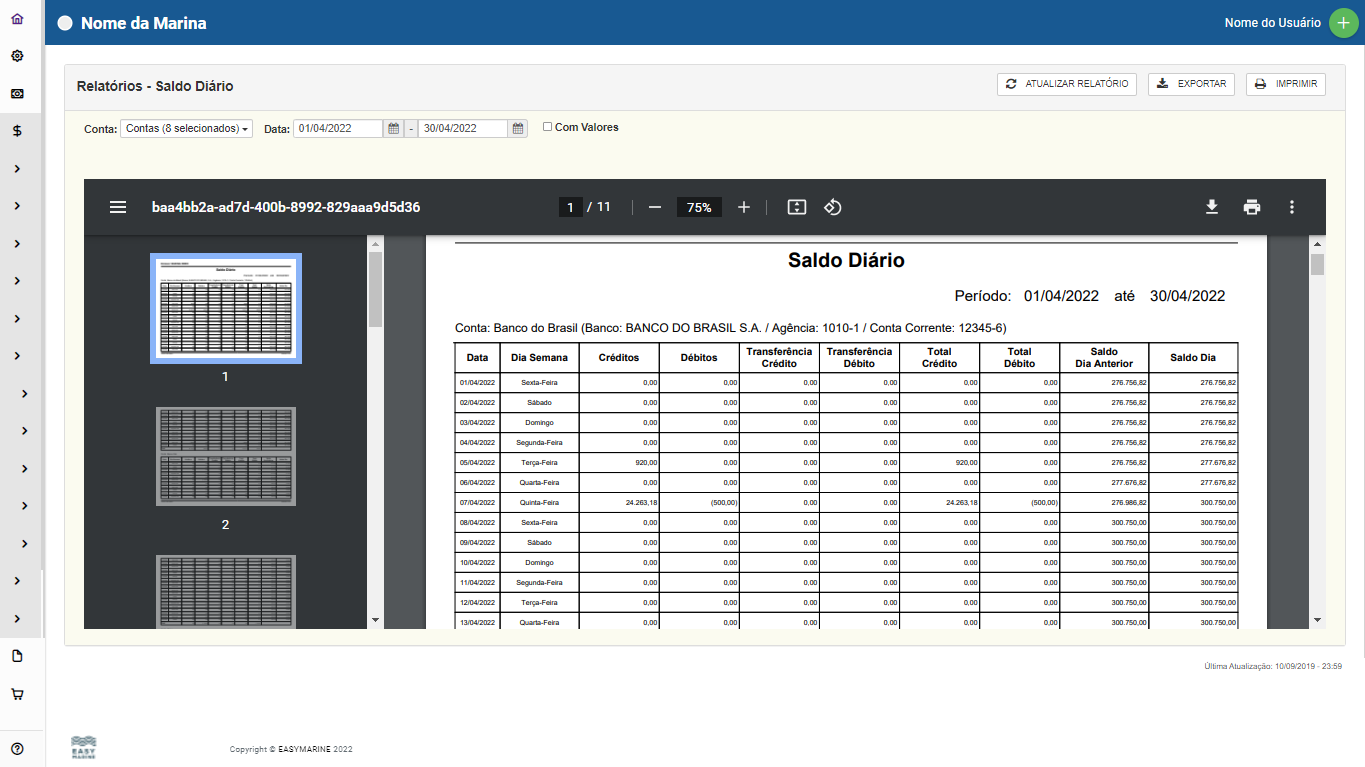1365x767 pixels.
Task: Select page 2 thumbnail
Action: (225, 456)
